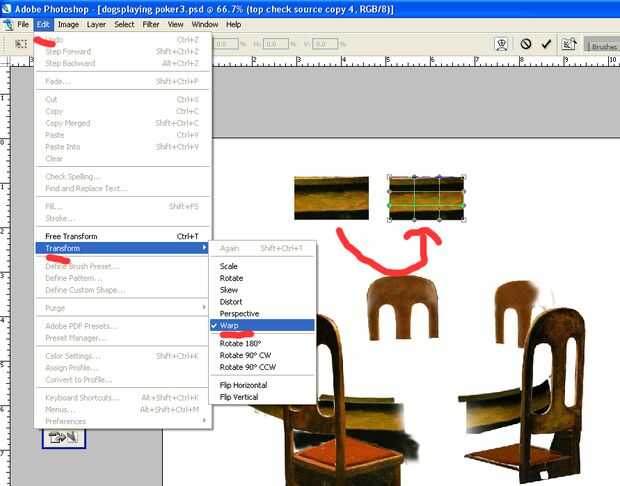620x486 pixels.
Task: Choose Scale in the Transform submenu
Action: (263, 266)
